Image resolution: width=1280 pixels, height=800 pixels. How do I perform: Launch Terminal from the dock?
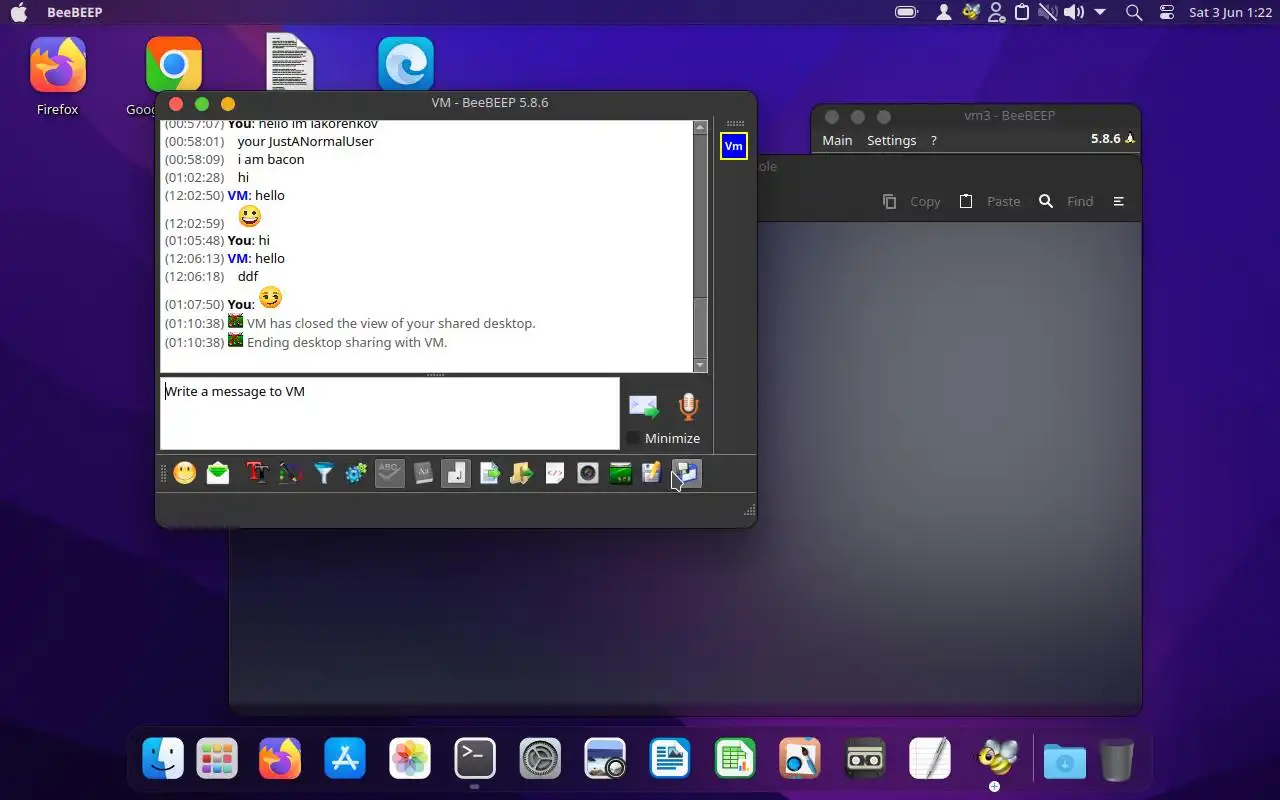pyautogui.click(x=475, y=759)
